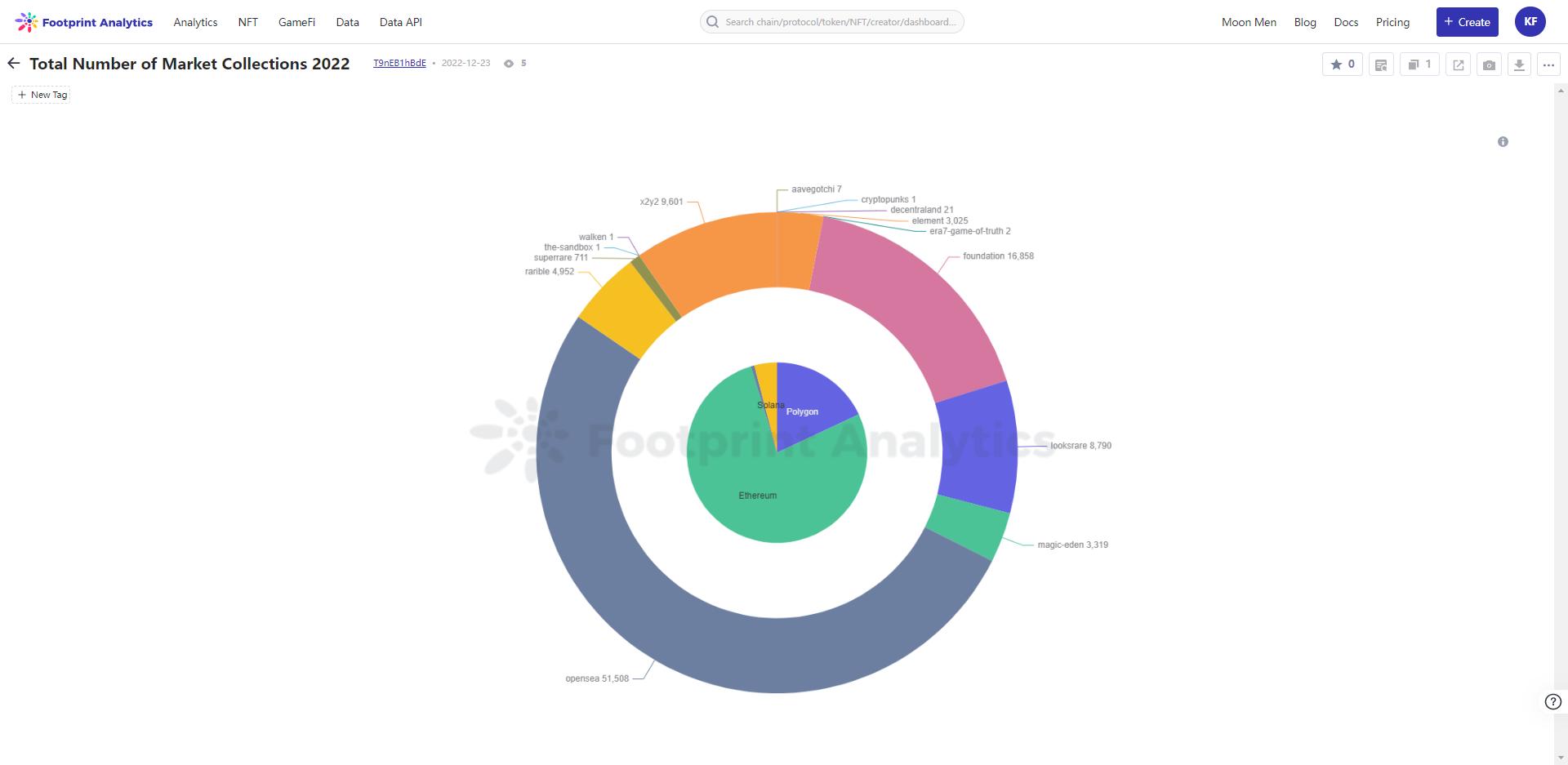1568x765 pixels.
Task: Open the three-dot more options menu
Action: click(1548, 65)
